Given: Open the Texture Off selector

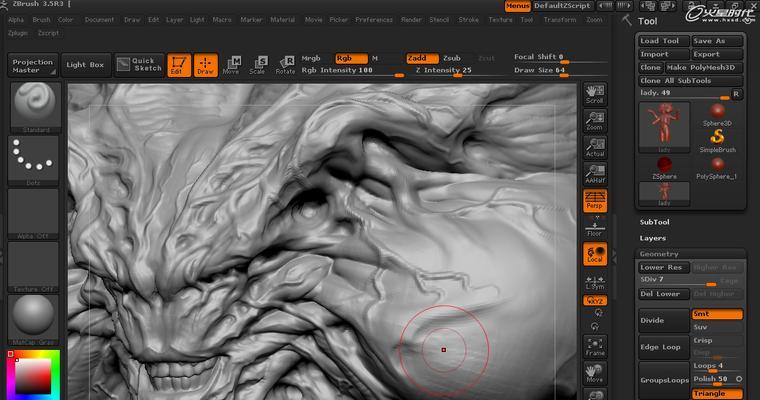Looking at the screenshot, I should [x=33, y=267].
